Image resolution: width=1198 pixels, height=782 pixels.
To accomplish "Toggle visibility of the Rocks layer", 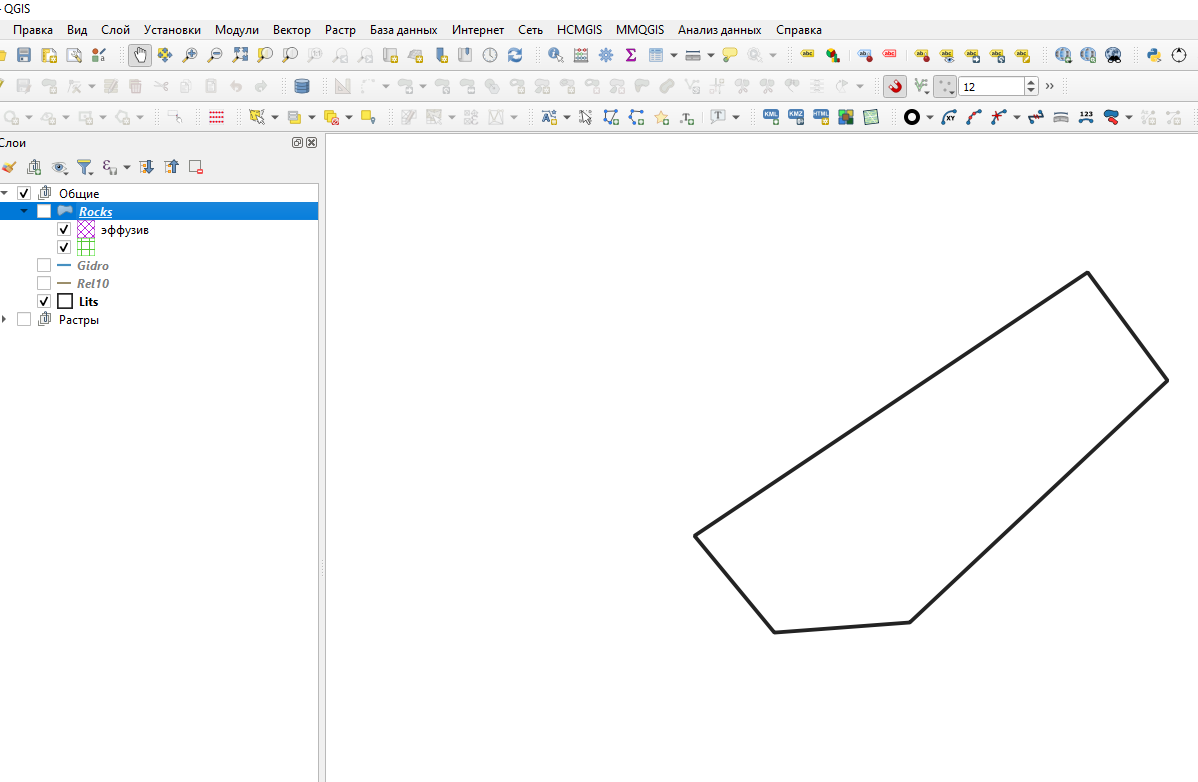I will [44, 212].
